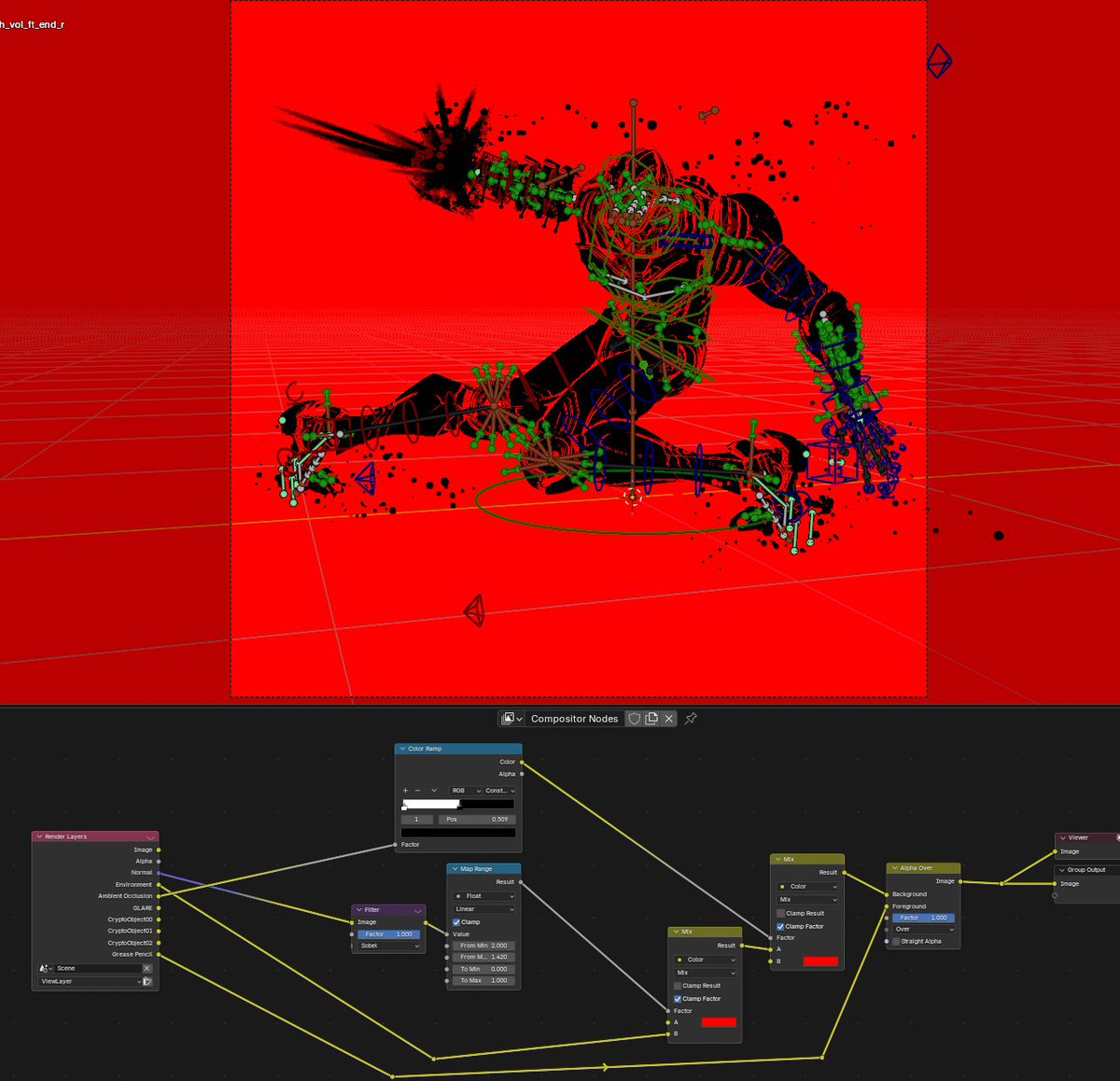
Task: Enable Clamp Result in the lower Mix node
Action: (678, 986)
